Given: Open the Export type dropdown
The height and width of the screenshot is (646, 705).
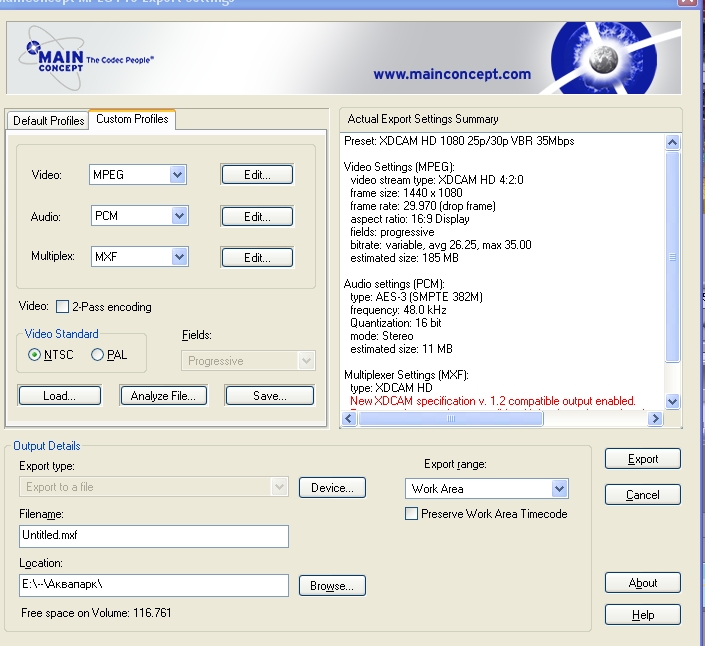Looking at the screenshot, I should click(x=154, y=487).
